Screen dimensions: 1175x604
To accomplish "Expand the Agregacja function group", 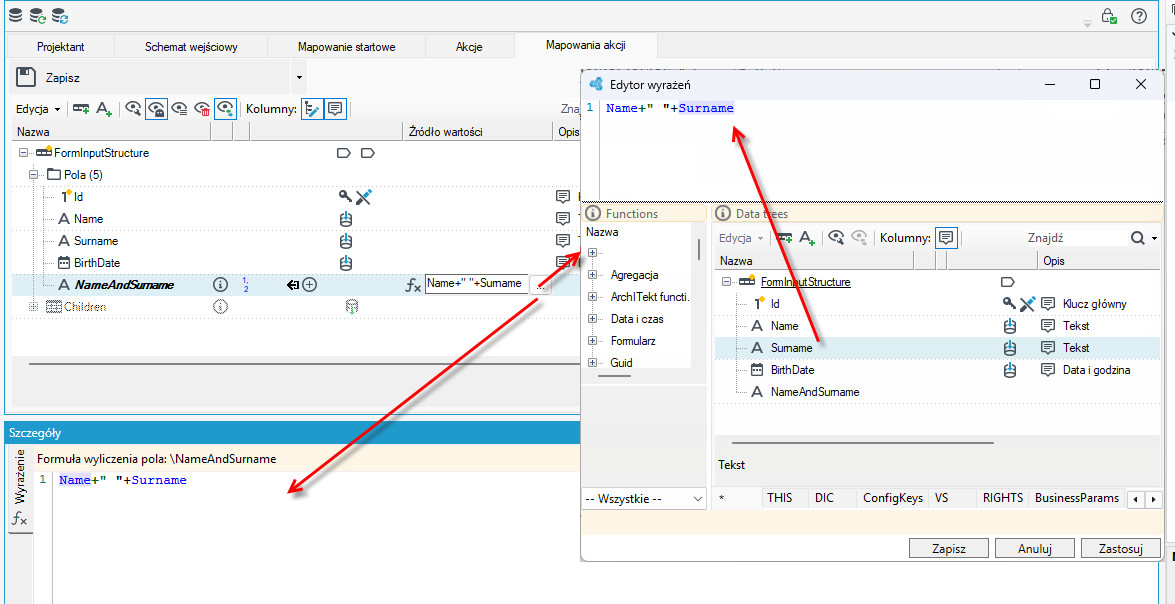I will click(593, 274).
